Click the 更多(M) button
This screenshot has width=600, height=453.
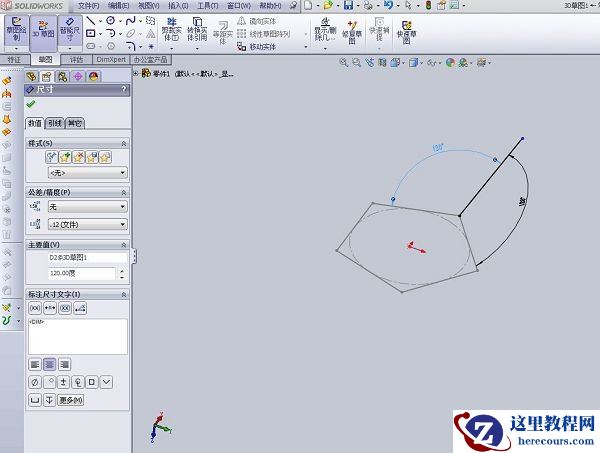pyautogui.click(x=70, y=400)
